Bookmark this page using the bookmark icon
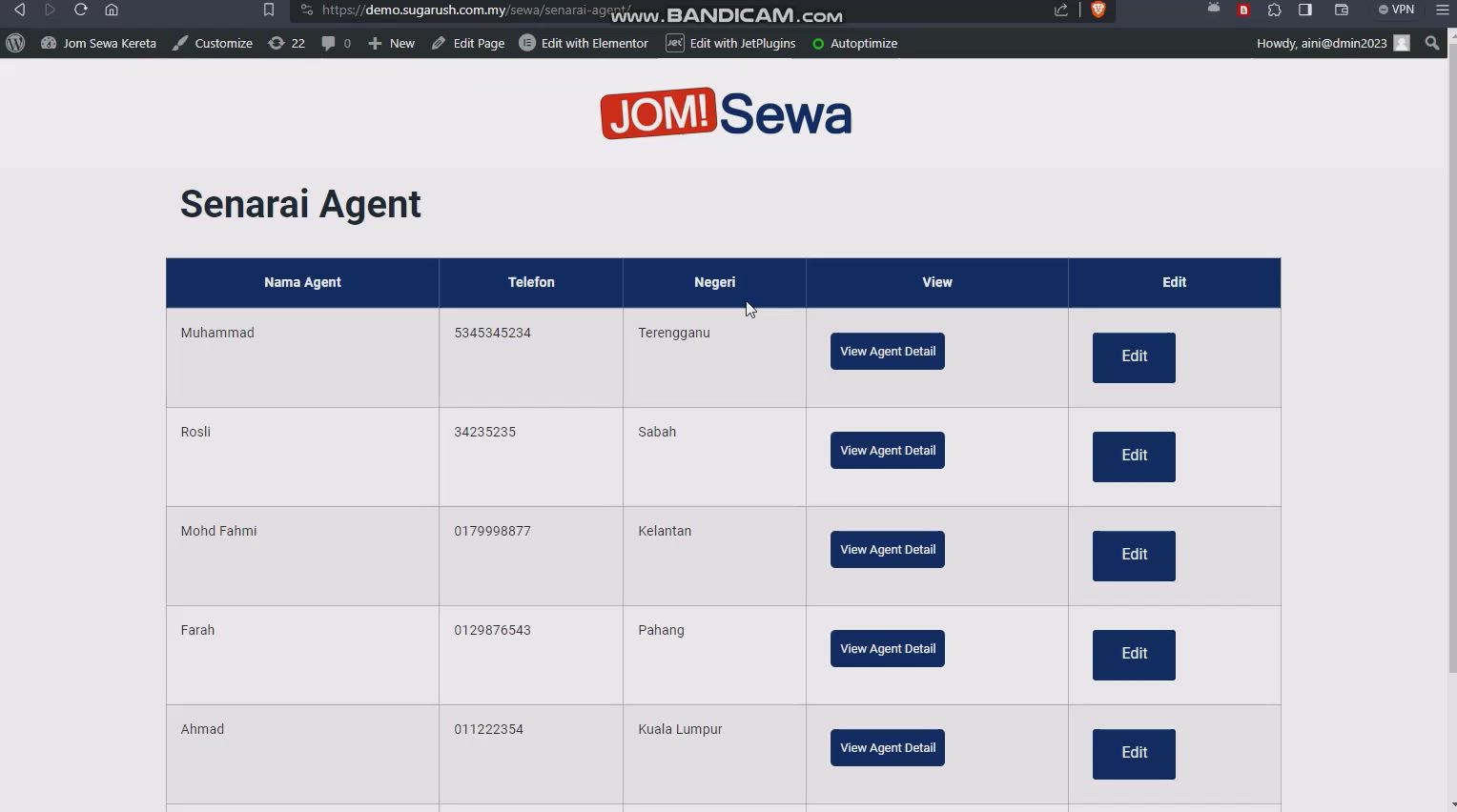The image size is (1457, 812). pos(268,10)
